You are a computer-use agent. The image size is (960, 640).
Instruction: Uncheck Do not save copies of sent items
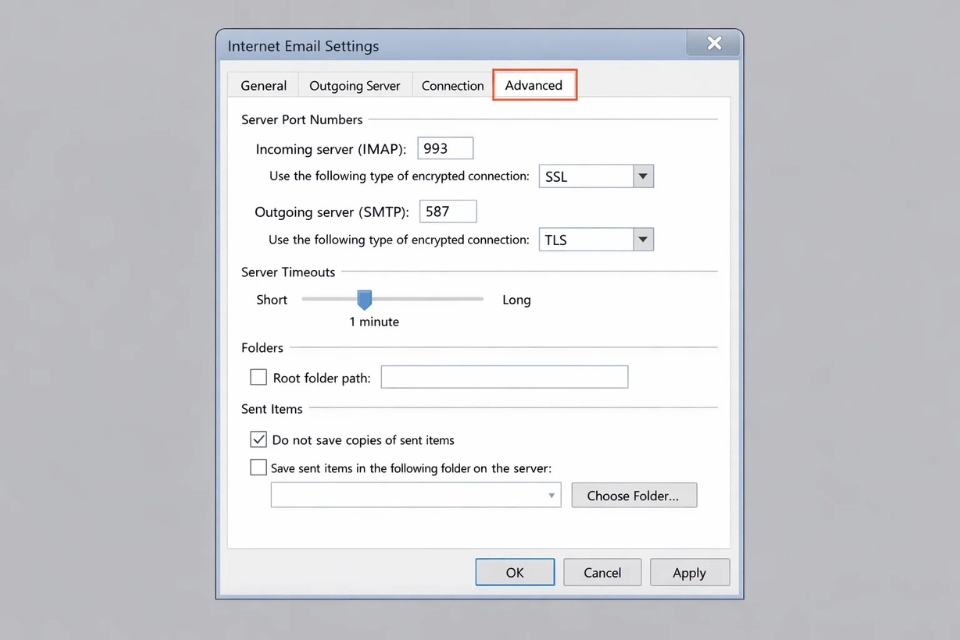click(x=258, y=439)
